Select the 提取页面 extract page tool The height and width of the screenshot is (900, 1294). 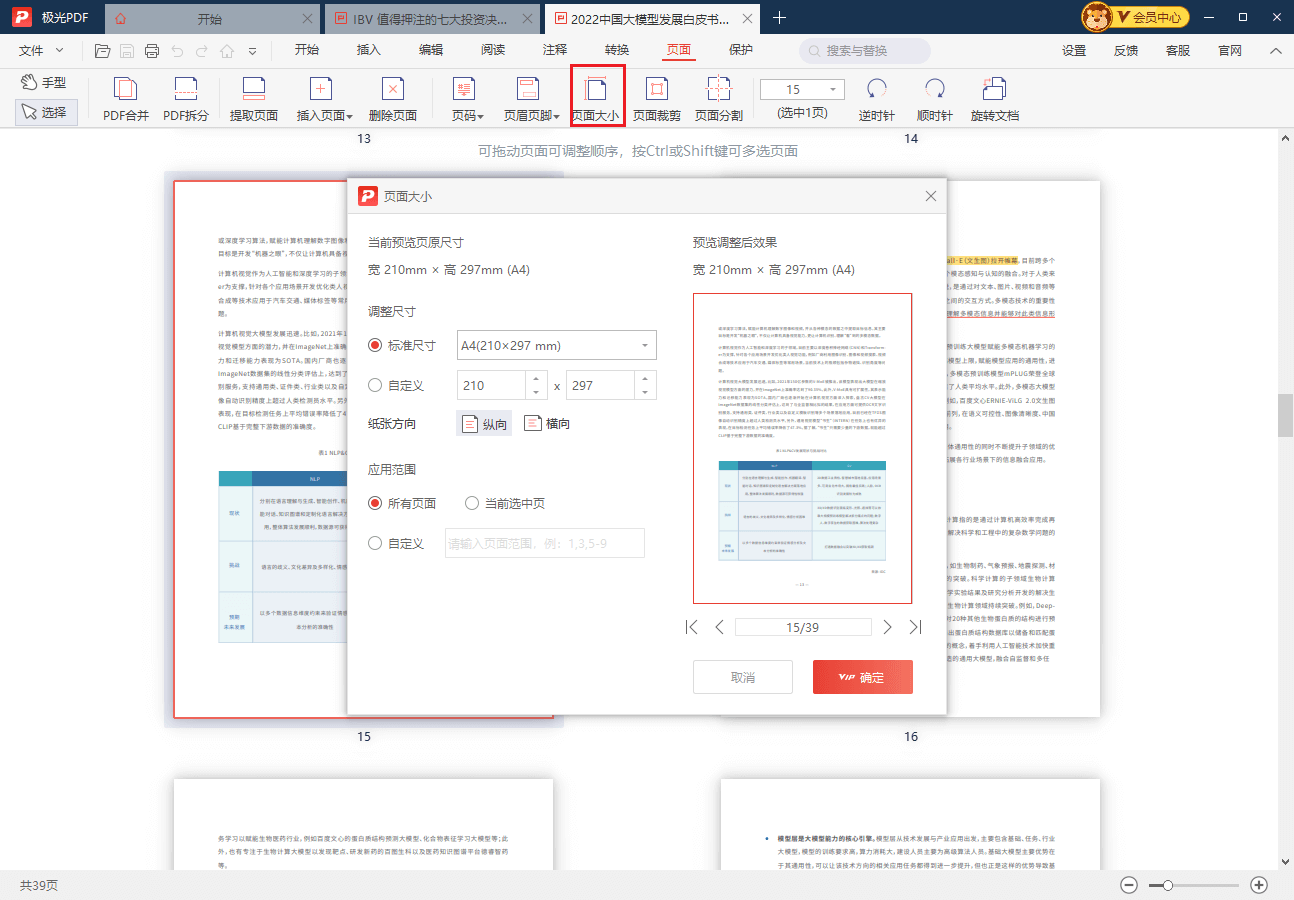point(254,90)
